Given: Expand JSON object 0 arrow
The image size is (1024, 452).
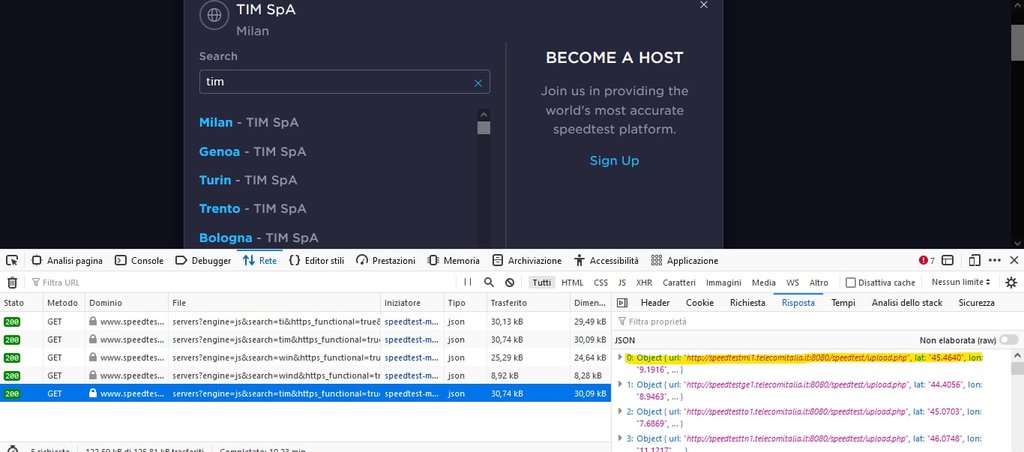Looking at the screenshot, I should [620, 357].
